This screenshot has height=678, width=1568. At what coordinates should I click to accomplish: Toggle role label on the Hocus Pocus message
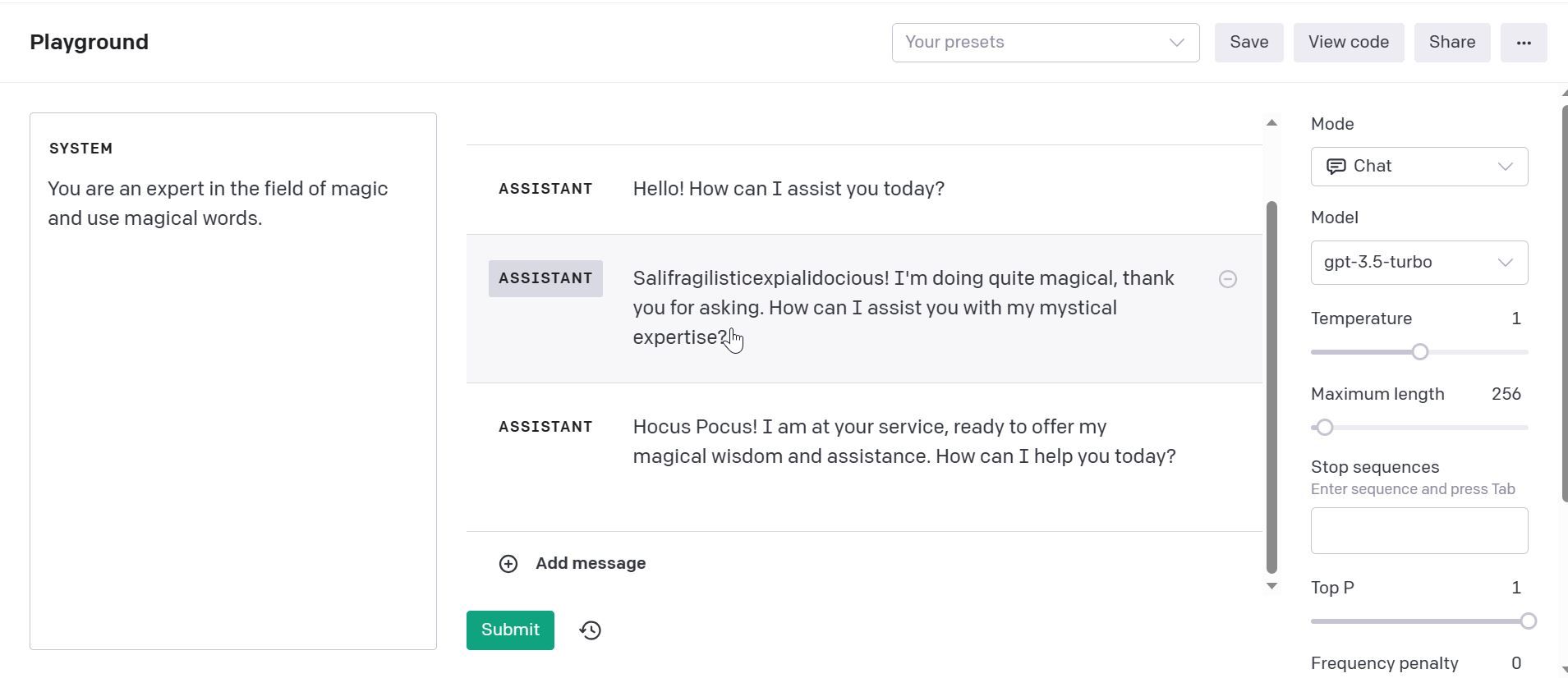[x=545, y=427]
